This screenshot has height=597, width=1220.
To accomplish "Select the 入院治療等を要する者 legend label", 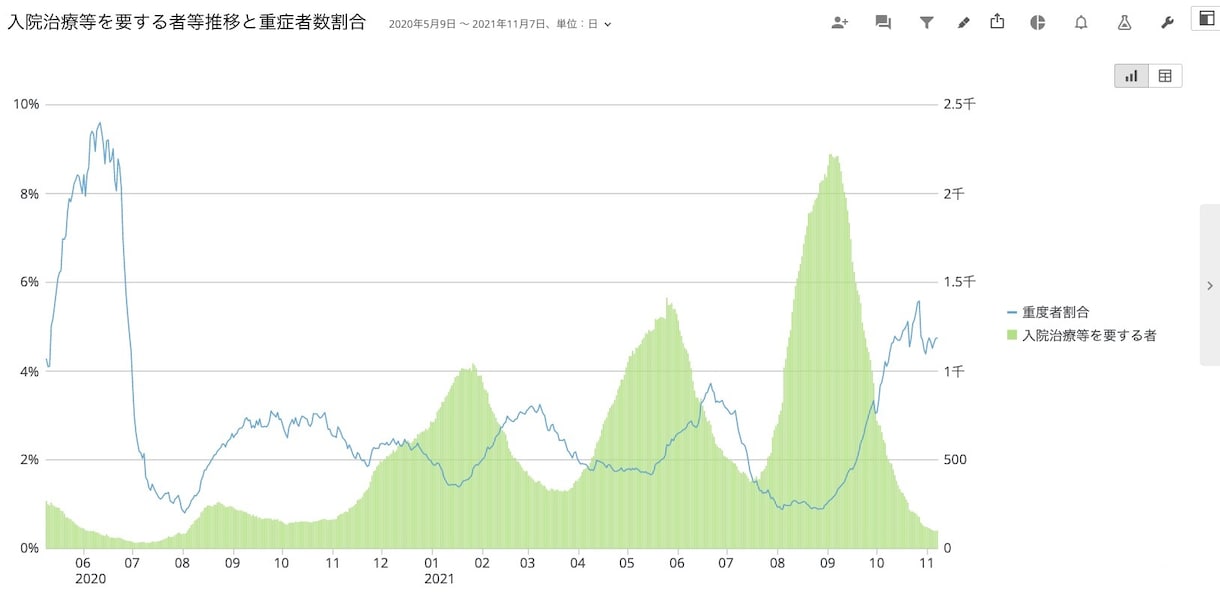I will click(1090, 336).
